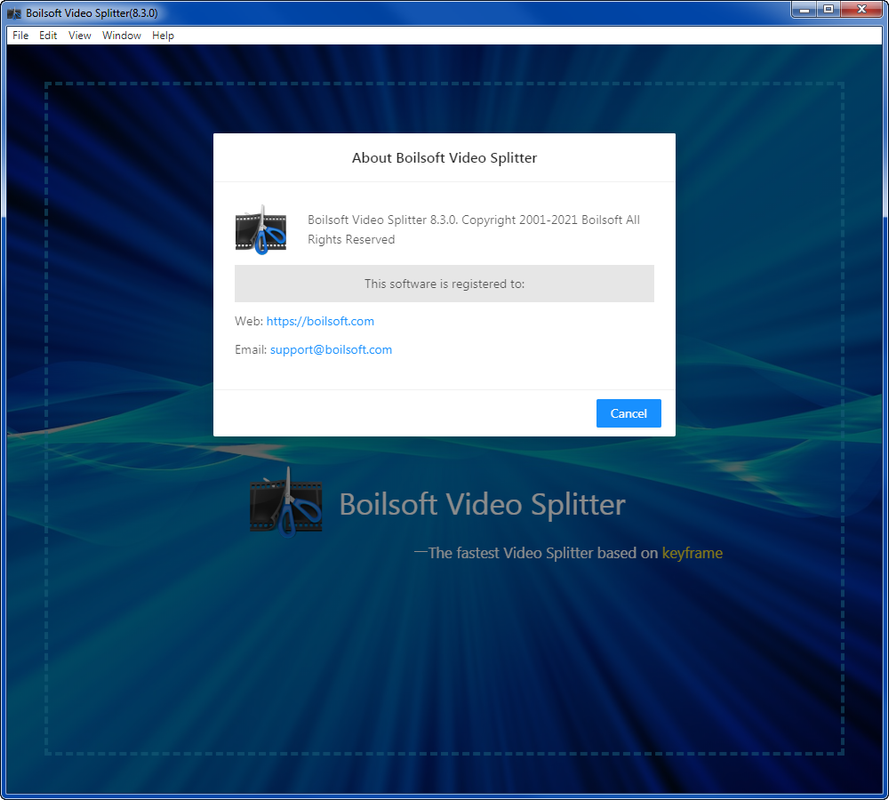This screenshot has height=800, width=889.
Task: Click the large Boilsoft logo icon on background
Action: click(286, 502)
